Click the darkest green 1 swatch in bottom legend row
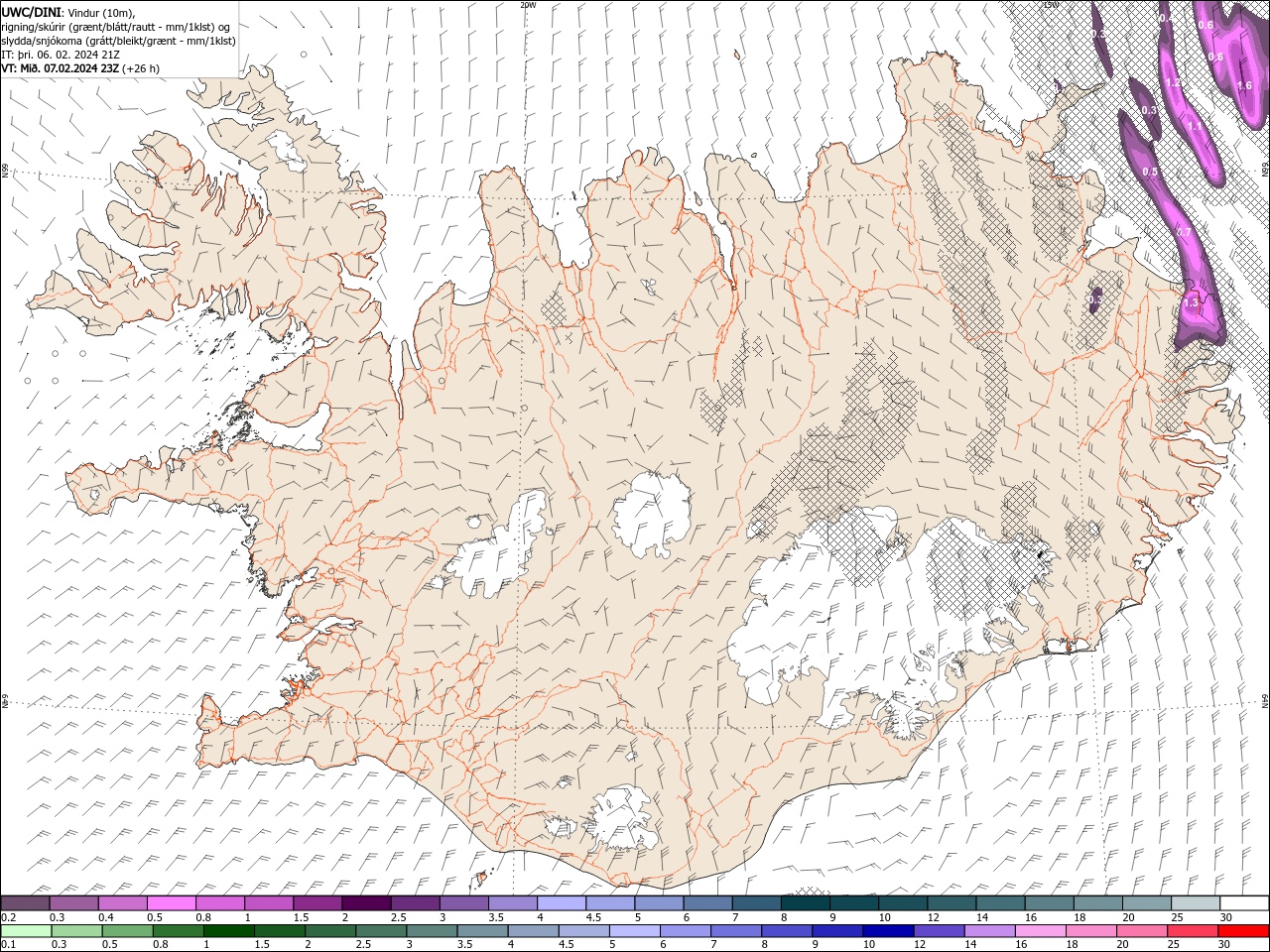1270x952 pixels. 229,931
